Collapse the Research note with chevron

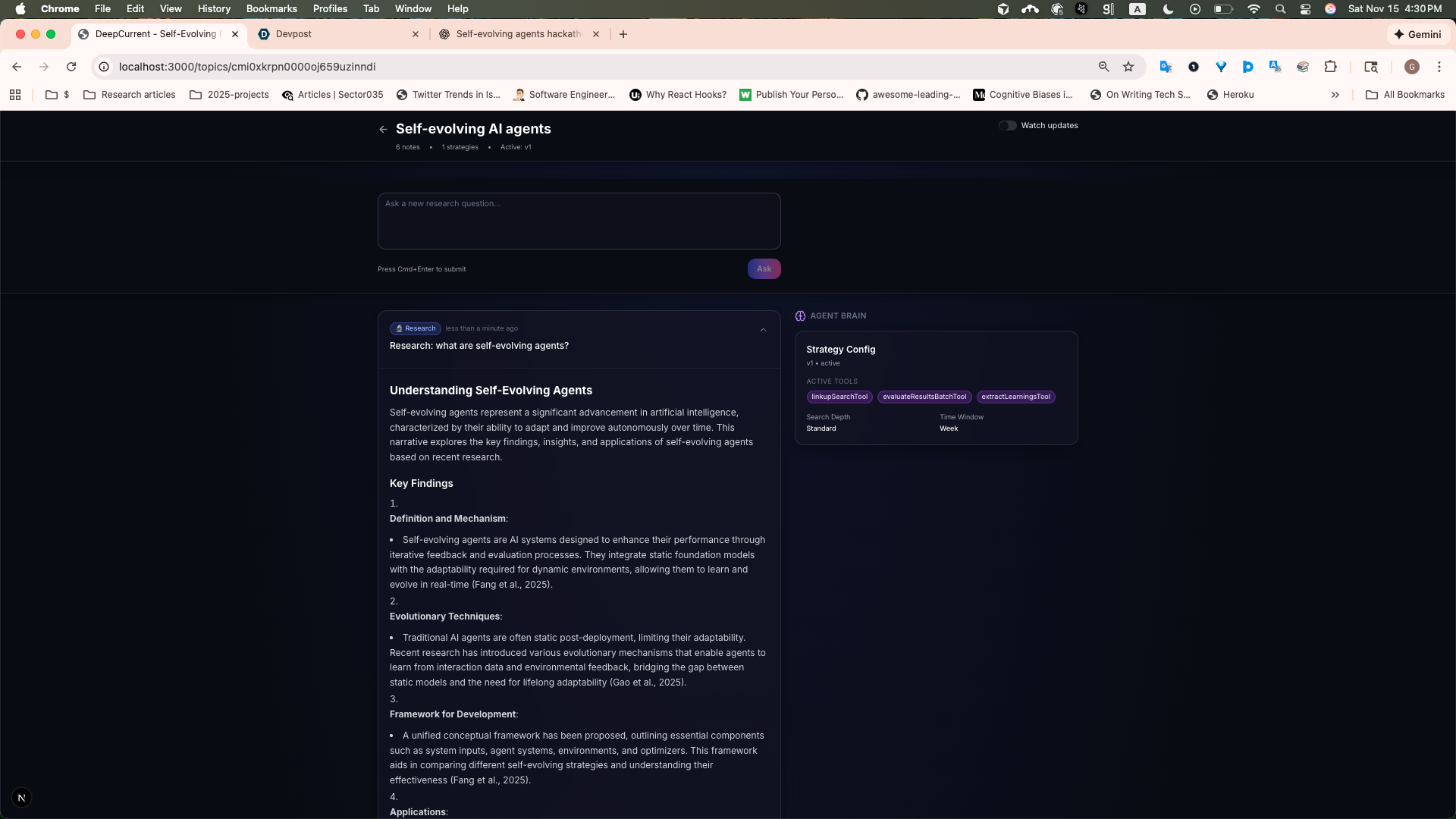point(763,330)
